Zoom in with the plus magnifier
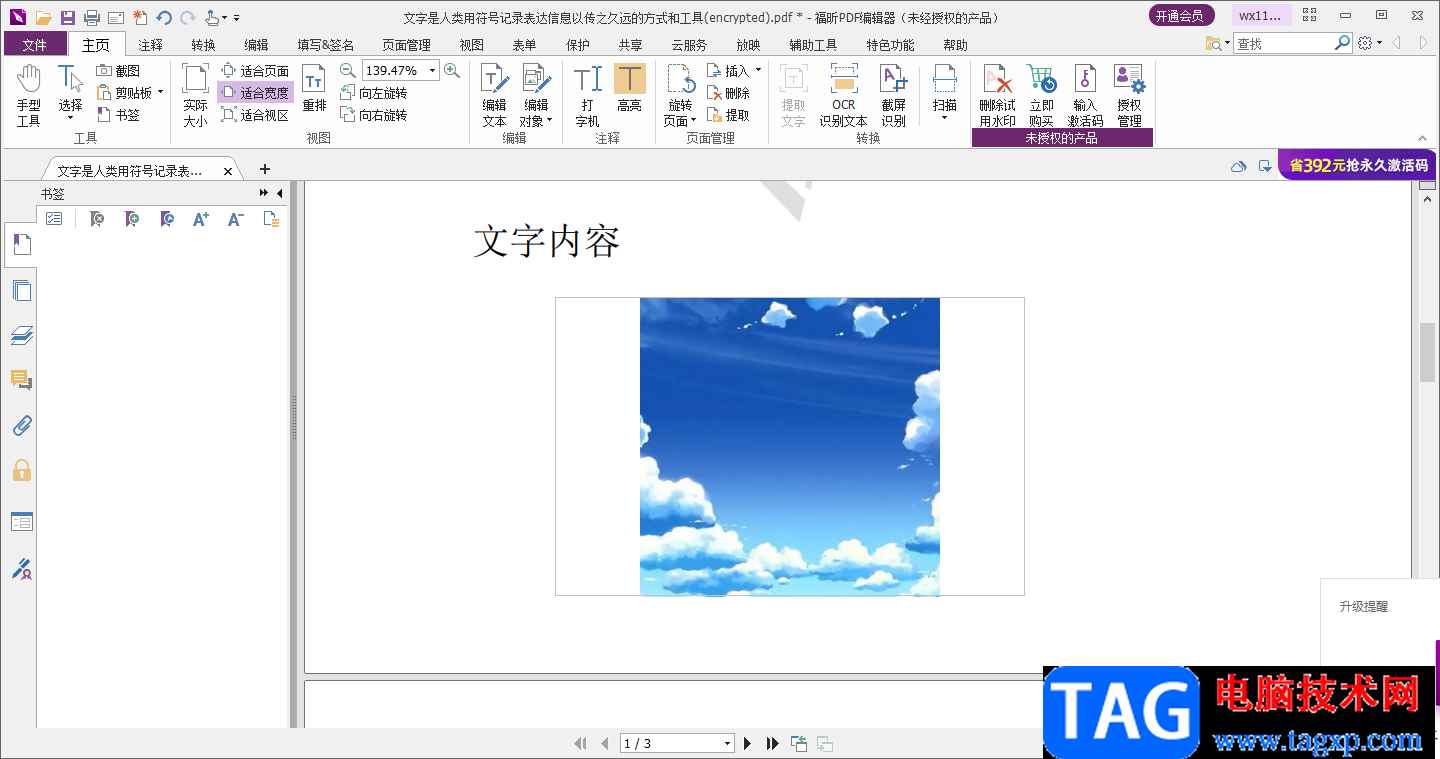Viewport: 1440px width, 759px height. pos(452,70)
